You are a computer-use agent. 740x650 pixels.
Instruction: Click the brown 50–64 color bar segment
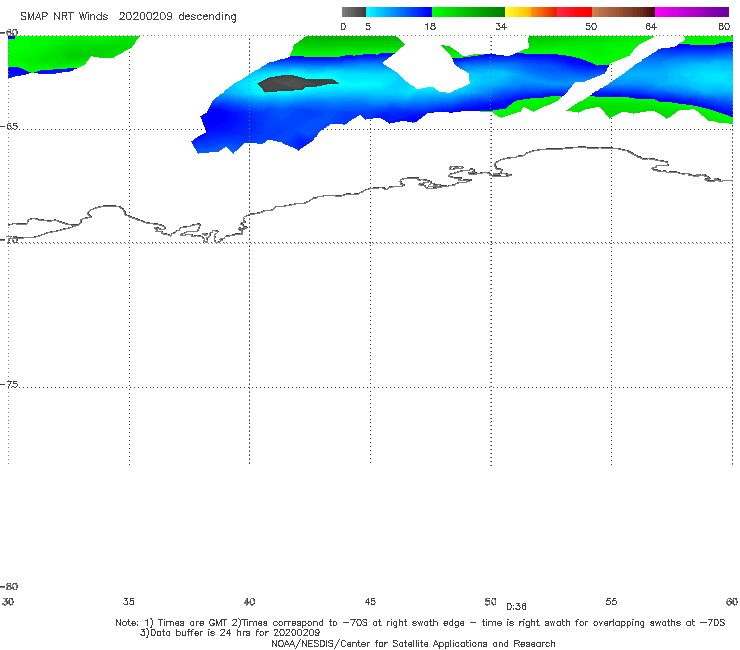coord(623,12)
